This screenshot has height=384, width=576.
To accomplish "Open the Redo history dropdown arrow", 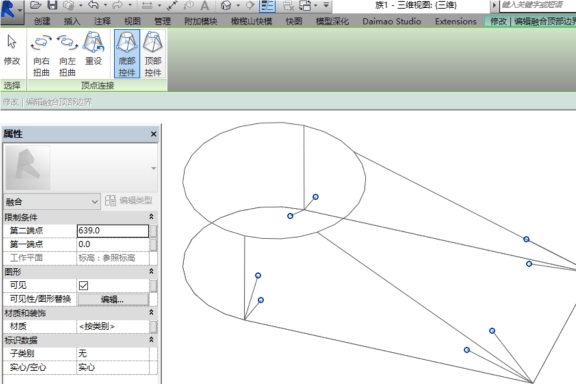I will click(x=130, y=5).
